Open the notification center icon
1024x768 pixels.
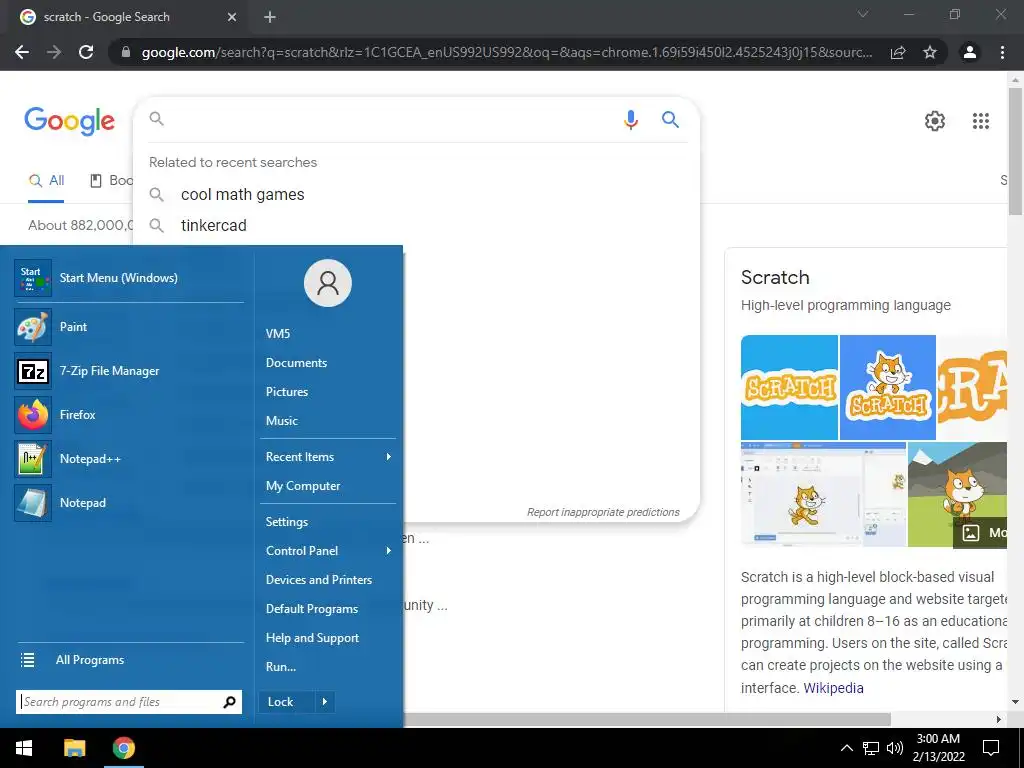pyautogui.click(x=991, y=748)
